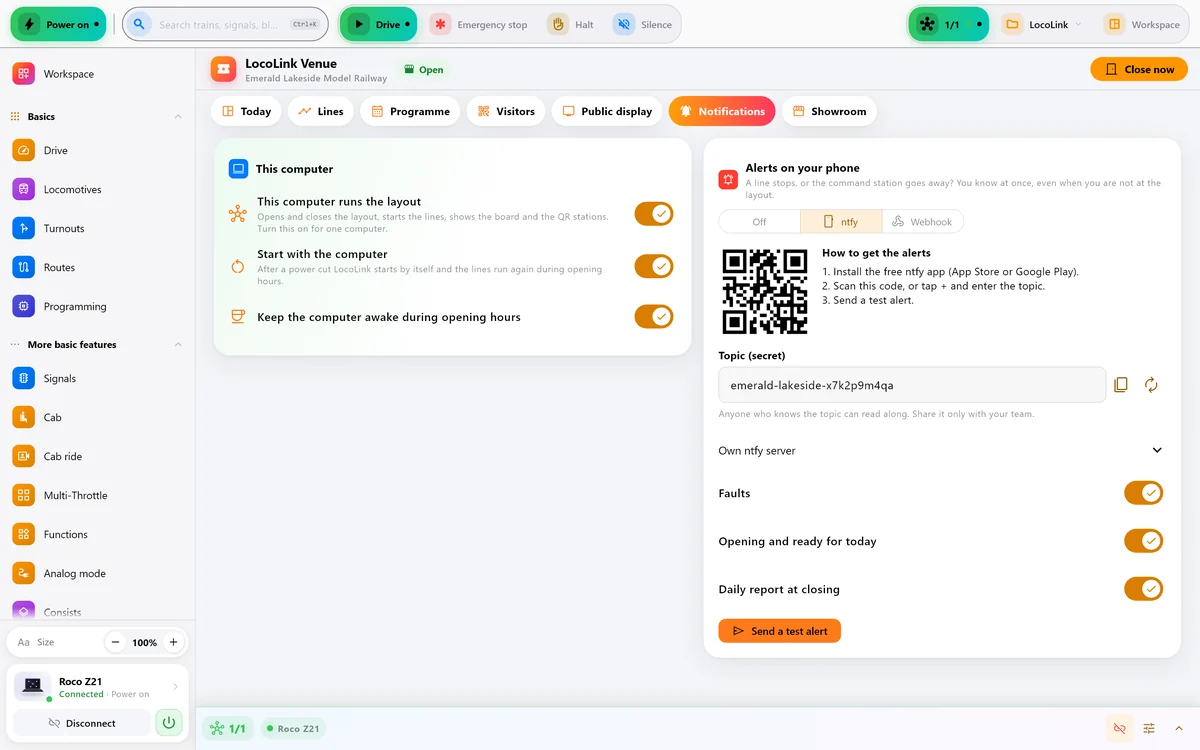Click the muted-sound icon in bottom bar
Viewport: 1200px width, 750px height.
1120,728
